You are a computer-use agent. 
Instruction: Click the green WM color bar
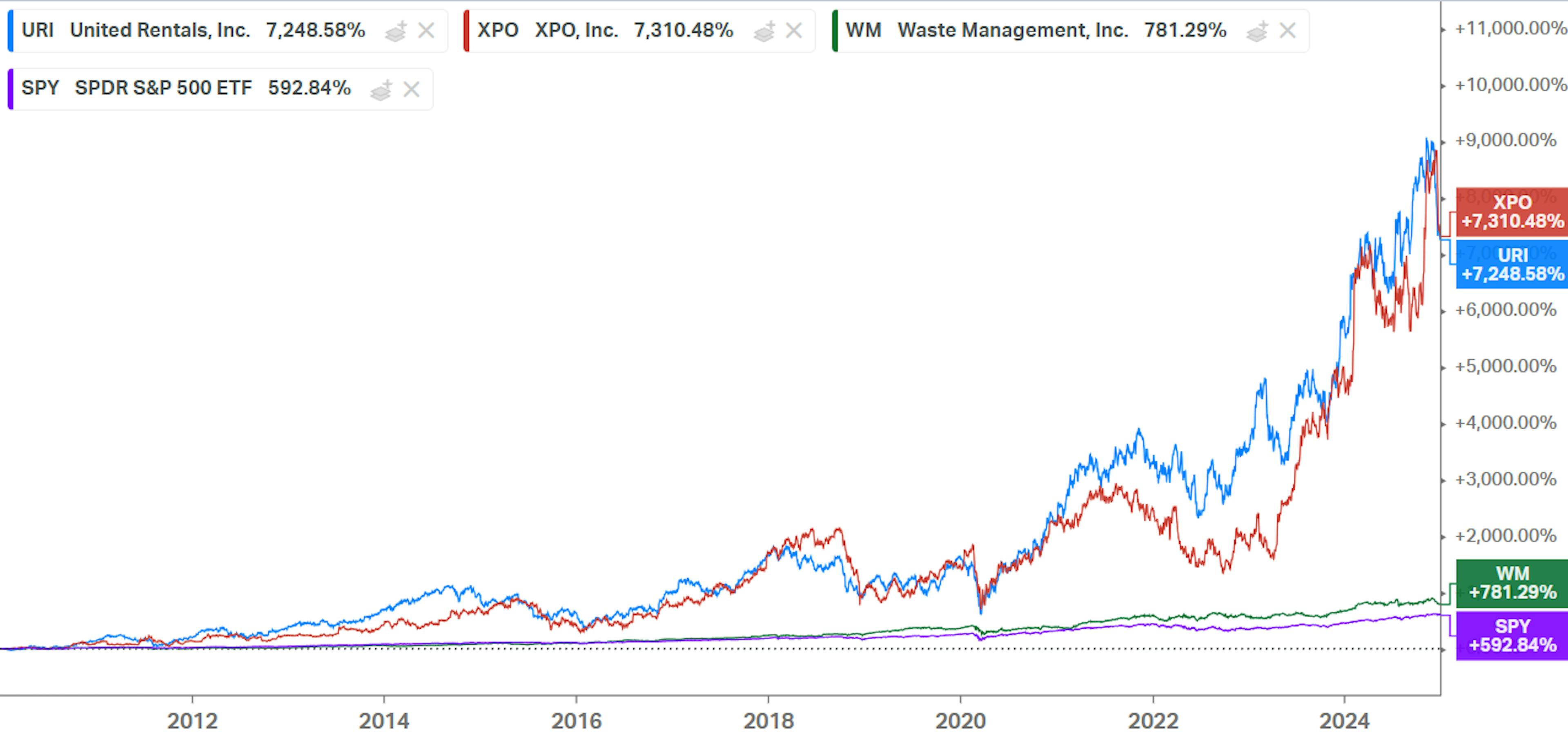click(835, 31)
